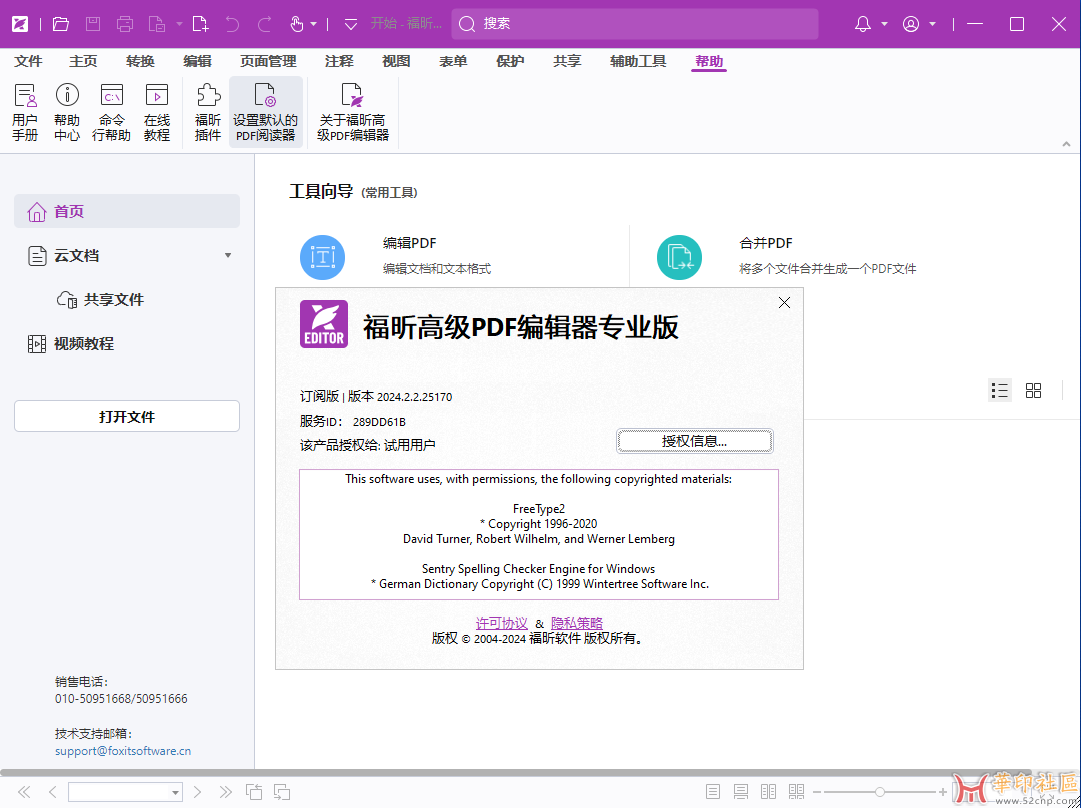Switch recent files to grid view

(1033, 391)
